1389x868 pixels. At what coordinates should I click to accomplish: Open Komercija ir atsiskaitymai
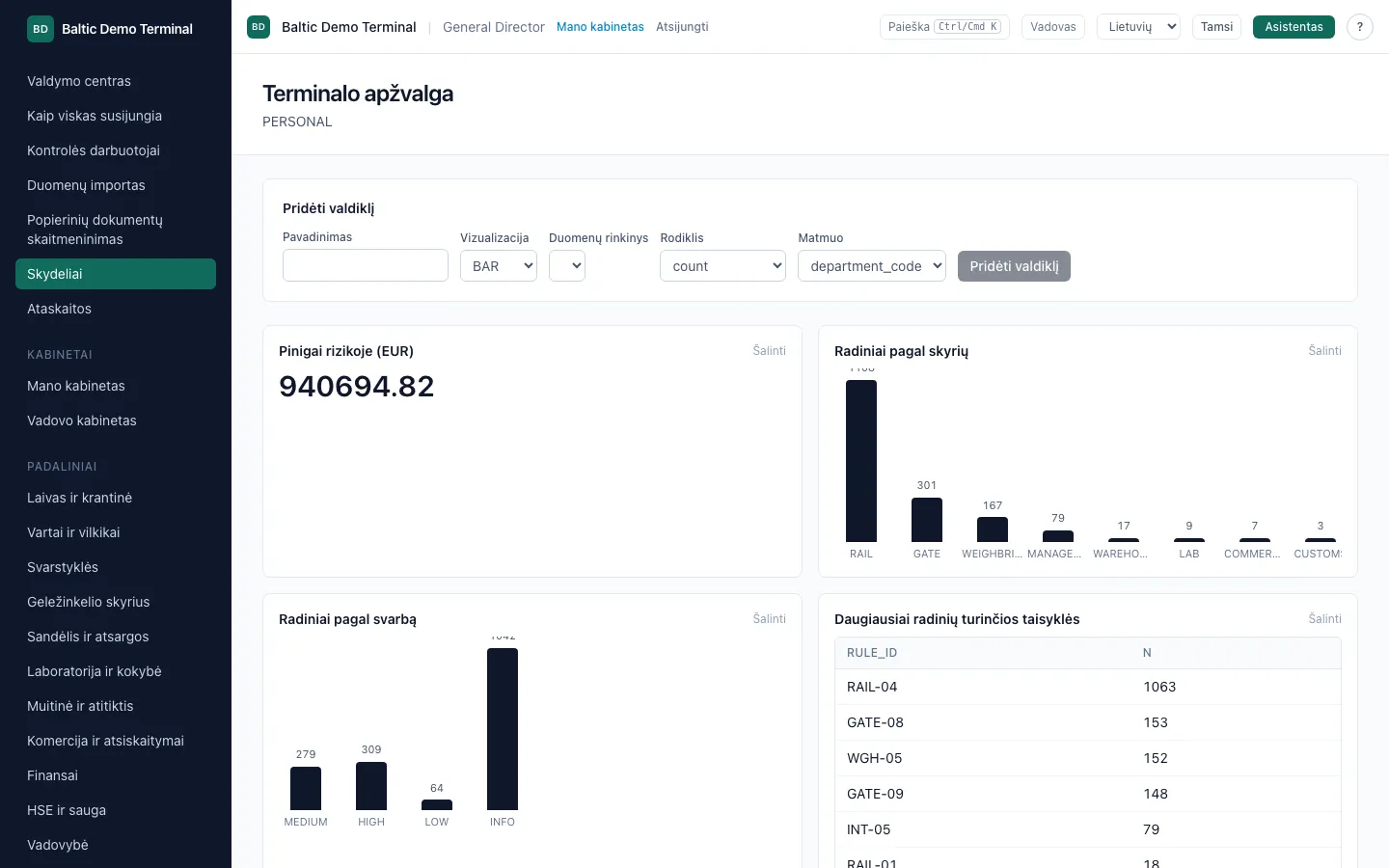[116, 741]
